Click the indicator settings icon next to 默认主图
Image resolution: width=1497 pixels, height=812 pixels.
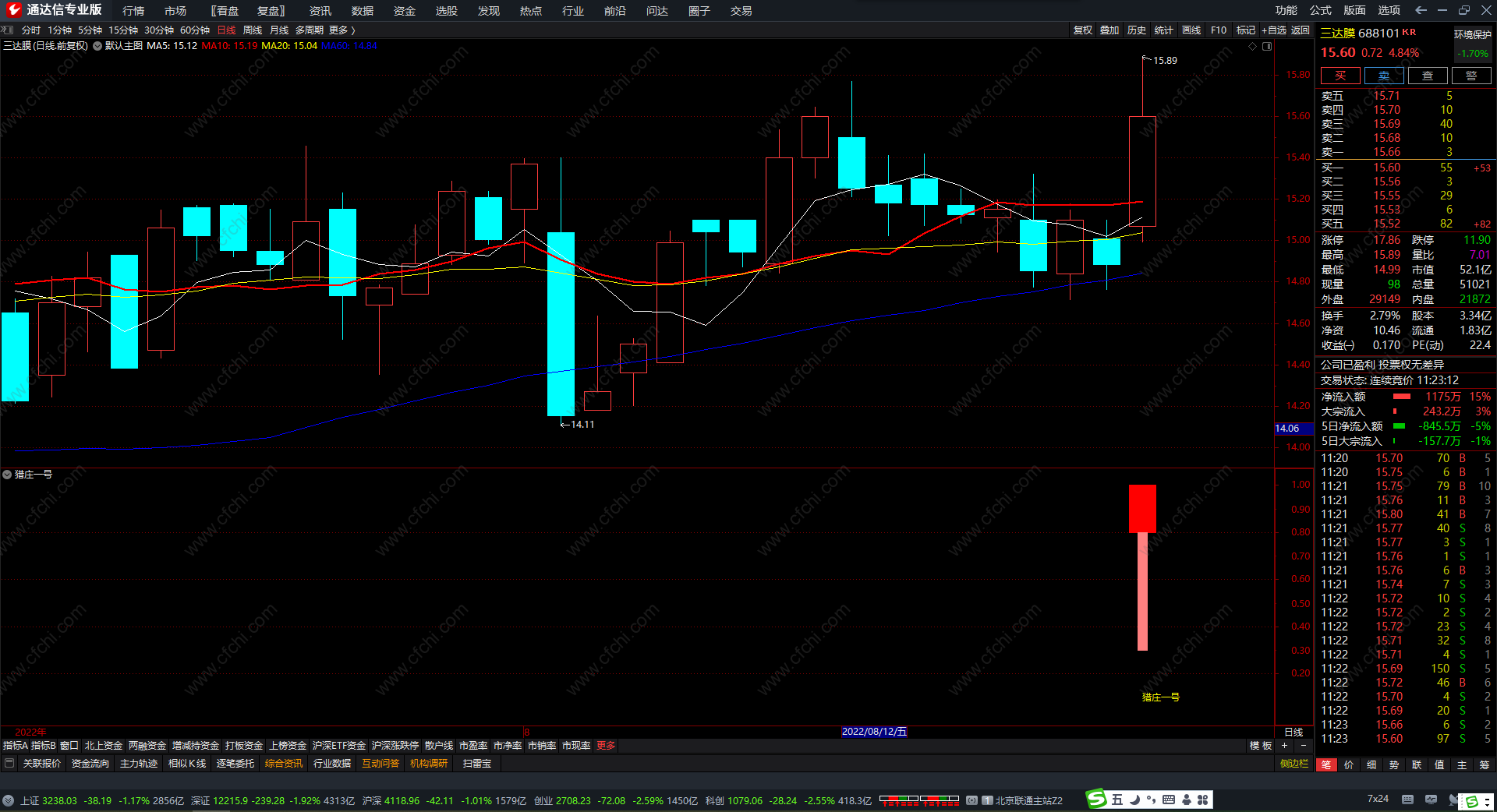click(97, 46)
